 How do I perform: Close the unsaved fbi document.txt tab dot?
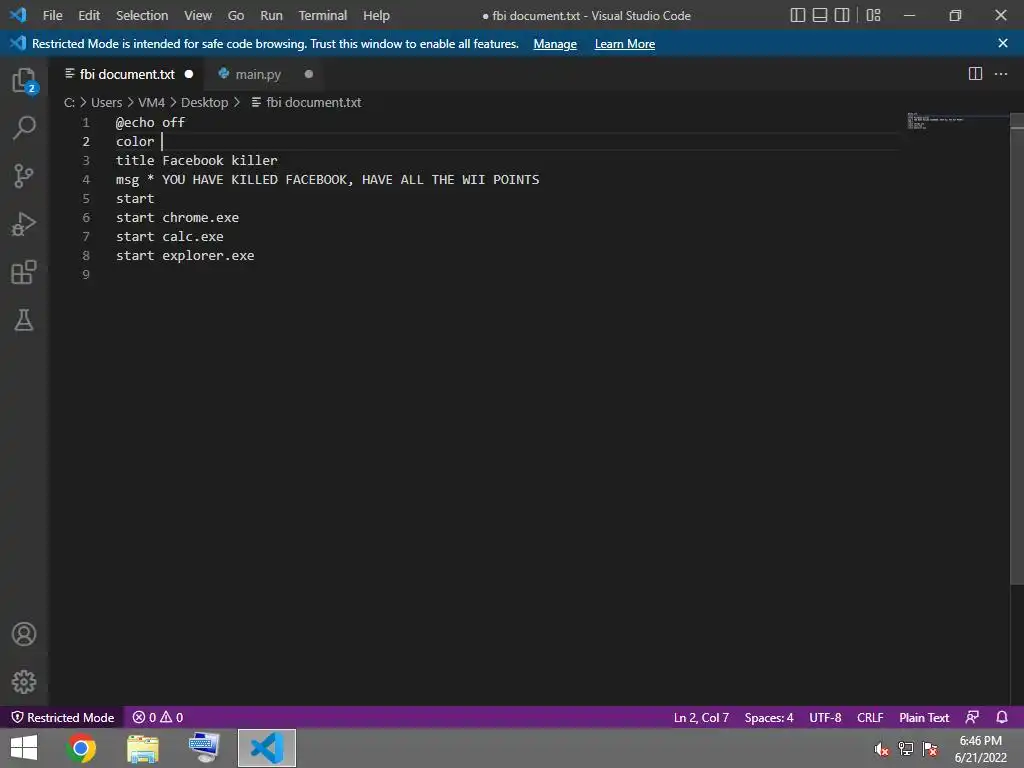(x=189, y=74)
